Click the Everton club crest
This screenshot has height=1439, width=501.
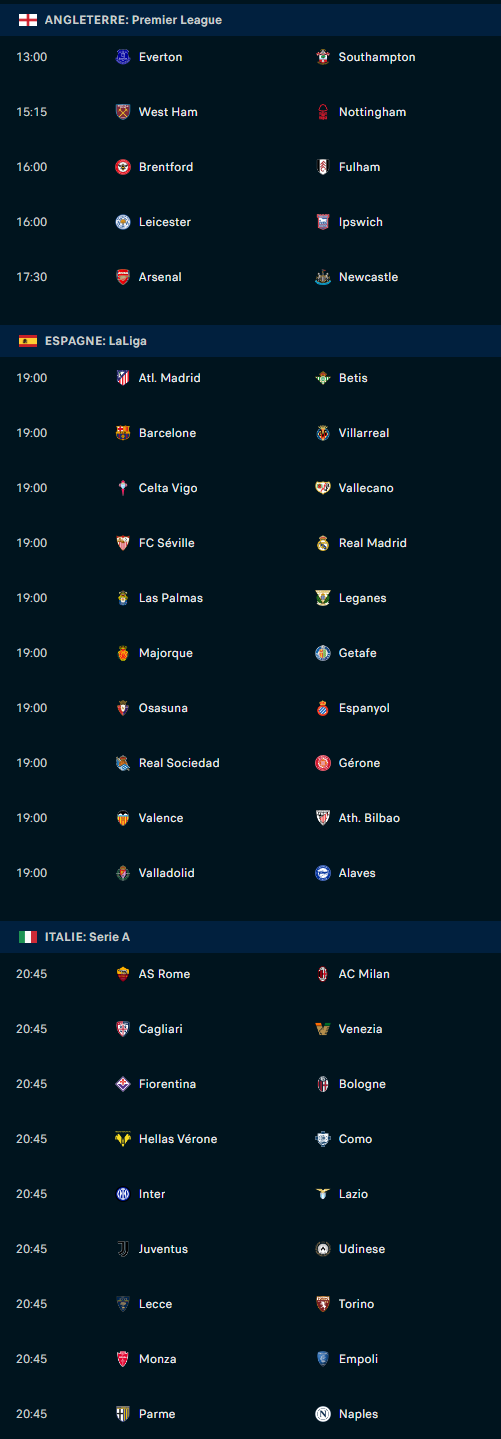(x=123, y=57)
